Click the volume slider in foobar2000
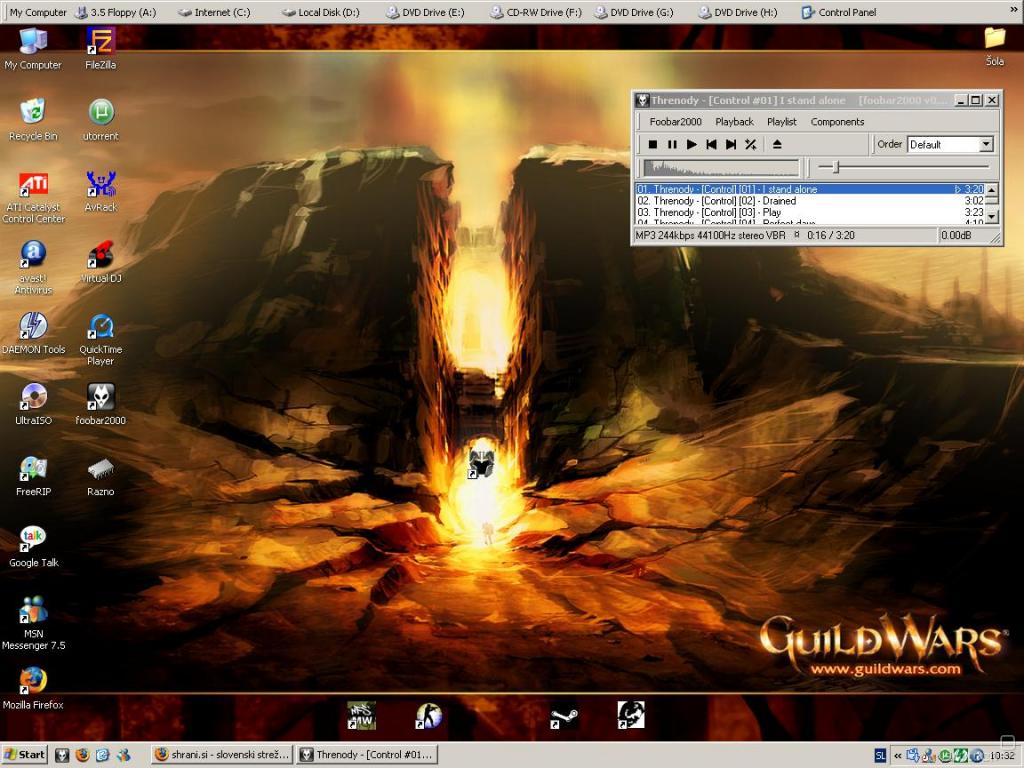Image resolution: width=1024 pixels, height=768 pixels. [903, 168]
